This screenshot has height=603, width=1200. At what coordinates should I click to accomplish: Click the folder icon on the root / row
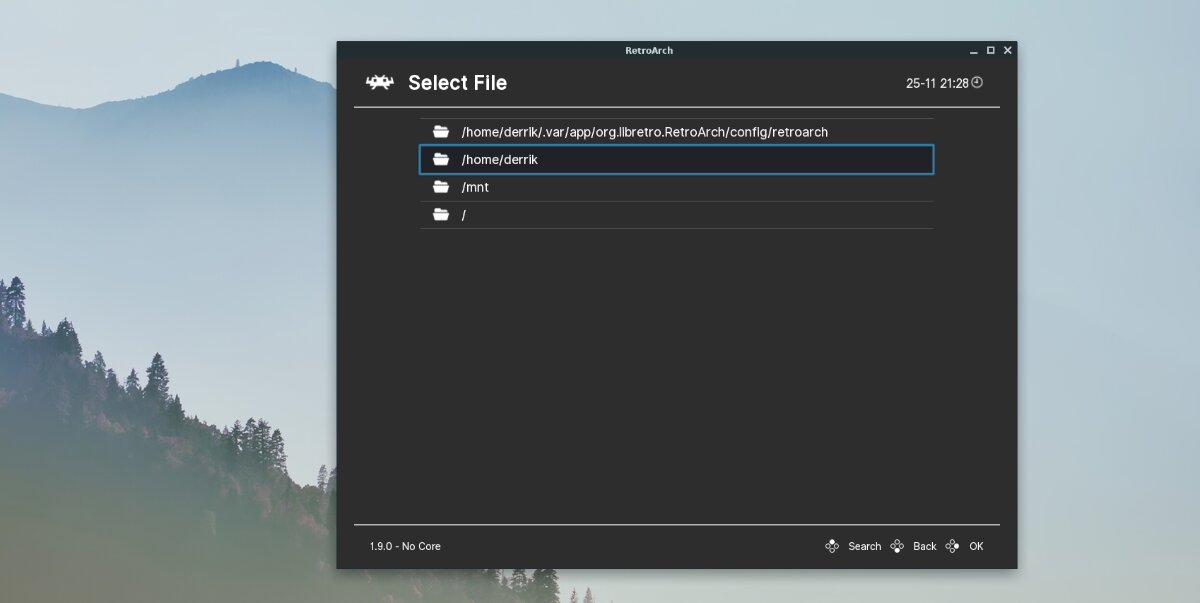point(441,214)
